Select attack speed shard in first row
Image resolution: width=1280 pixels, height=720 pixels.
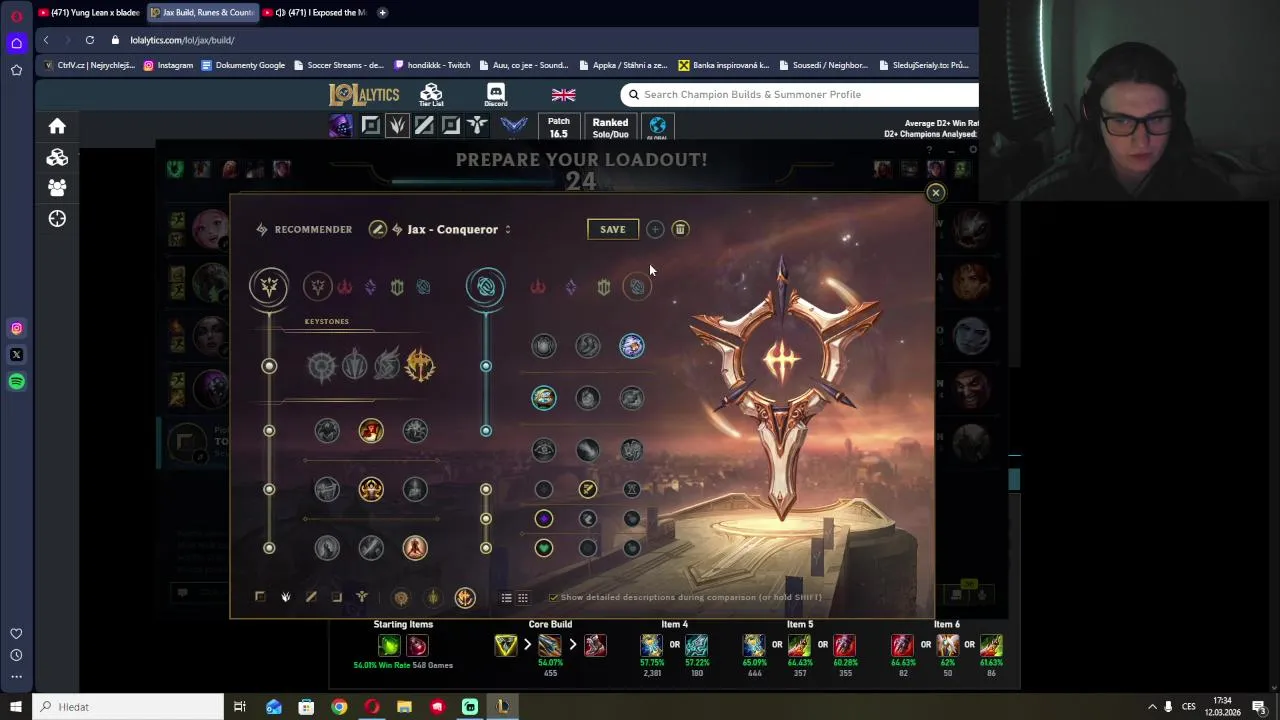tap(588, 489)
